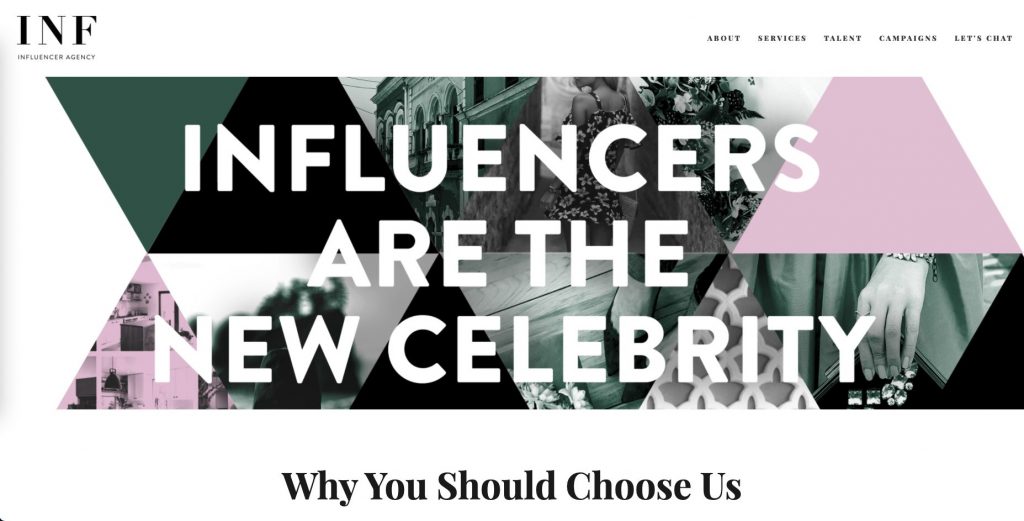
Task: Select the Why You Should Choose Us heading
Action: (x=511, y=486)
